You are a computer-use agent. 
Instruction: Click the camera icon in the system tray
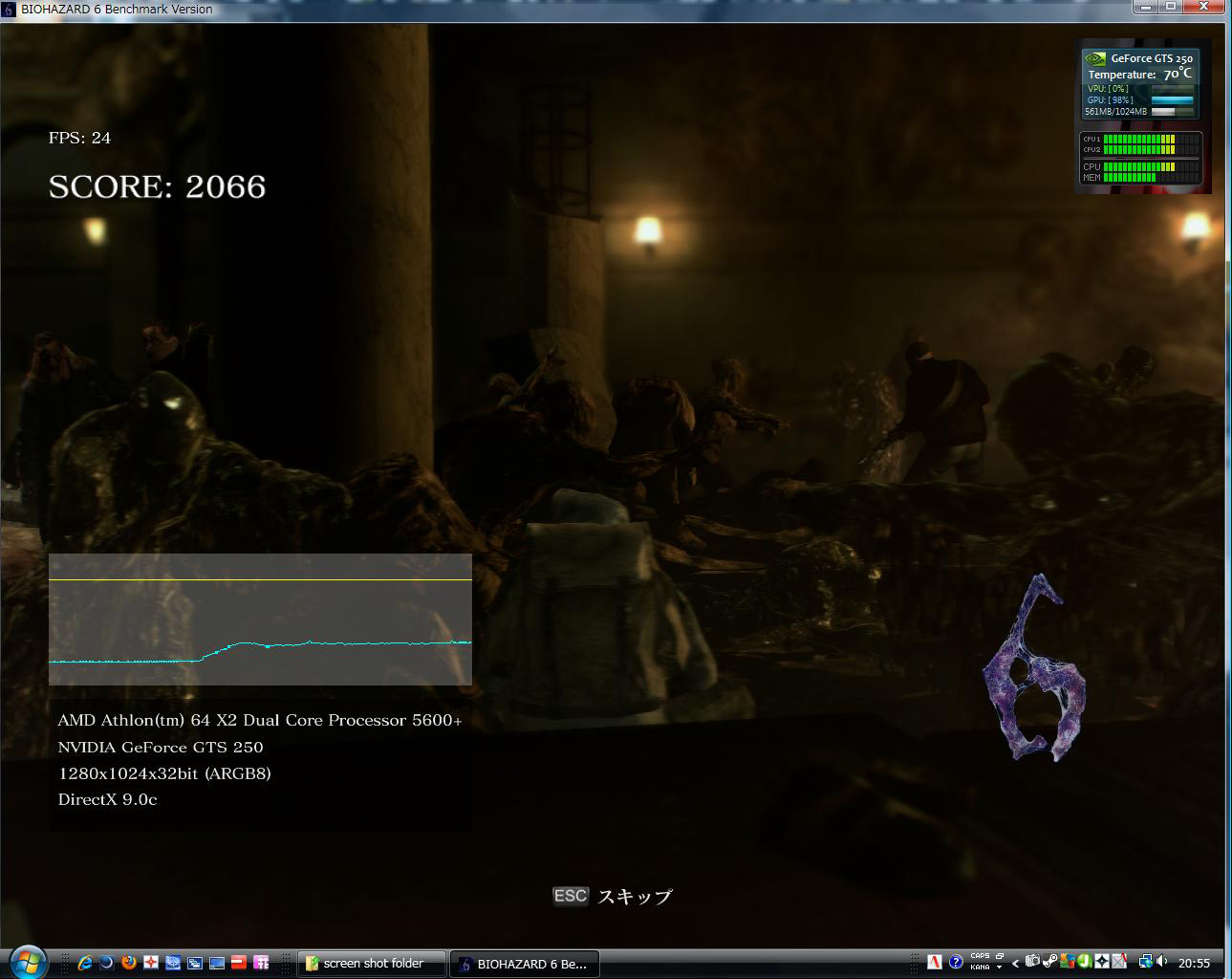tap(1032, 962)
